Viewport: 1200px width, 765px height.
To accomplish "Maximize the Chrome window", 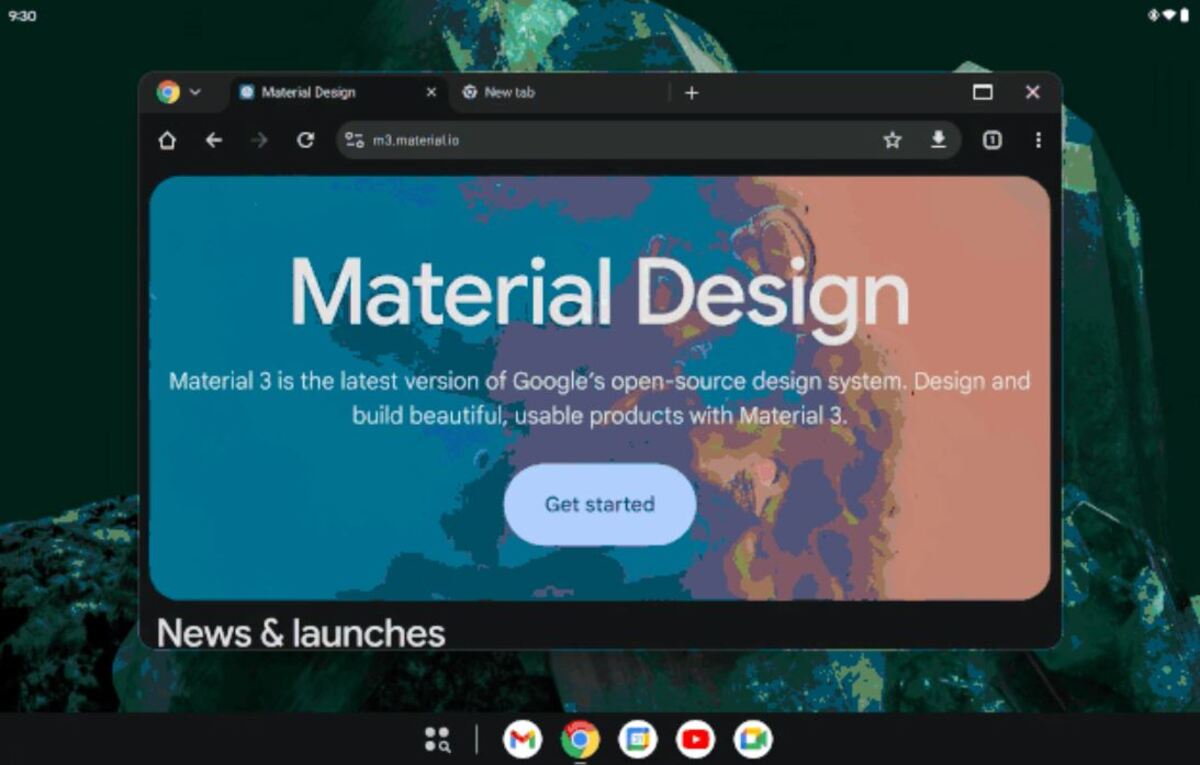I will 983,92.
